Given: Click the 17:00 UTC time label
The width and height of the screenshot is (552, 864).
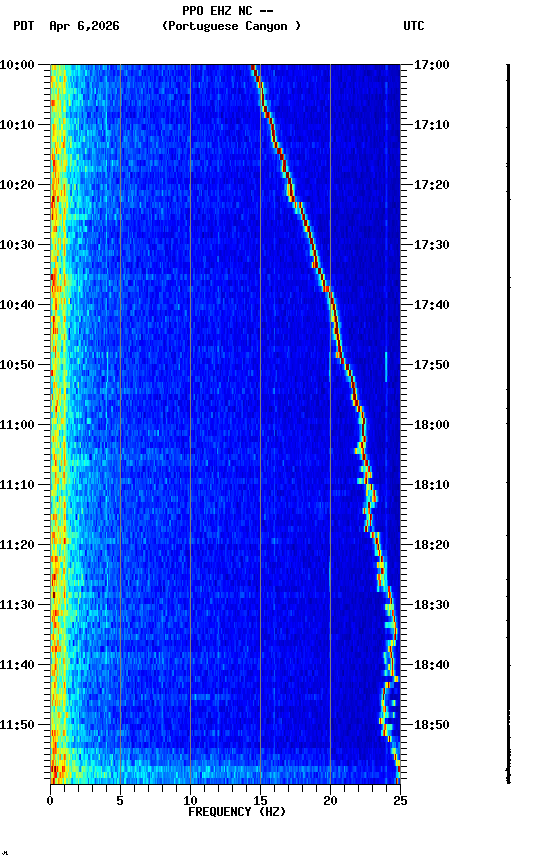Looking at the screenshot, I should (432, 65).
